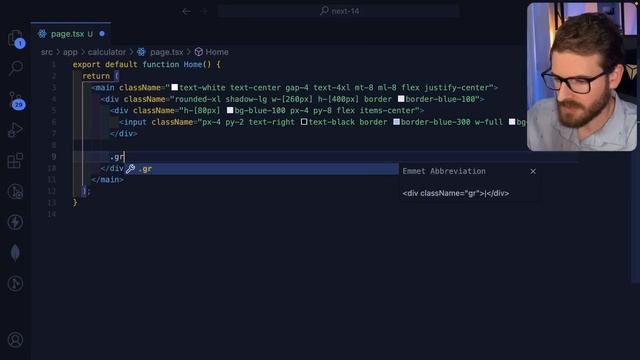Viewport: 640px width, 360px height.
Task: Click the Home breadcrumb symbol
Action: point(217,52)
